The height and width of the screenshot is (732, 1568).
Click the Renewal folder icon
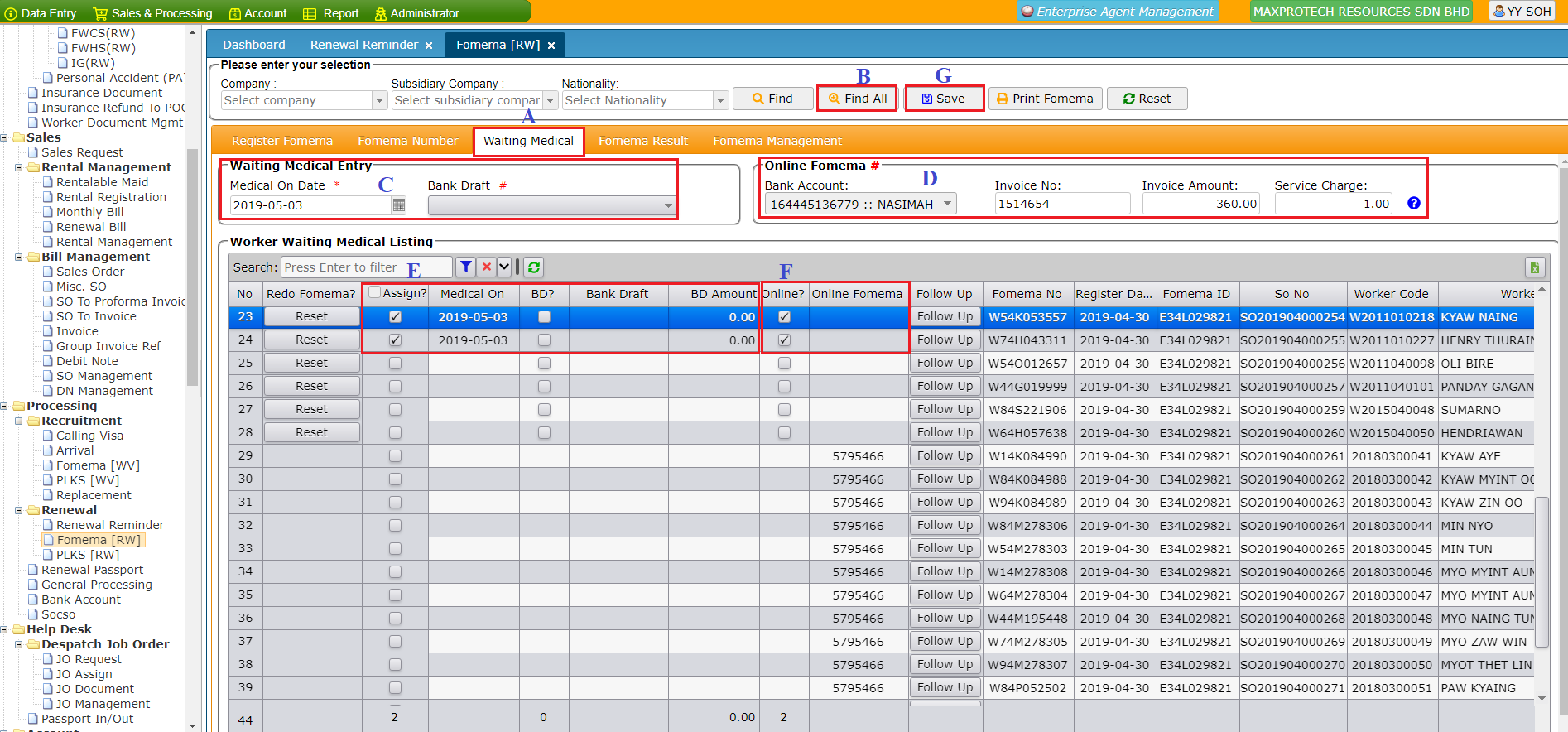point(33,510)
